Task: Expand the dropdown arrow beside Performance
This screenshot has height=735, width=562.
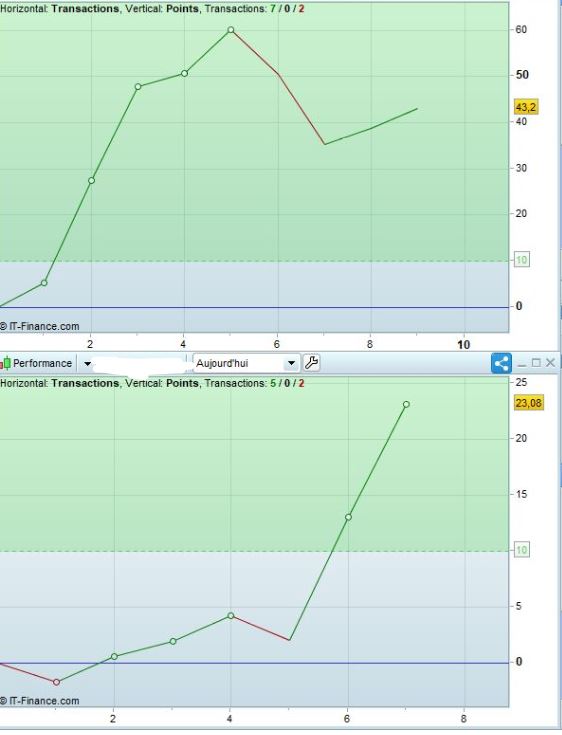Action: 87,364
